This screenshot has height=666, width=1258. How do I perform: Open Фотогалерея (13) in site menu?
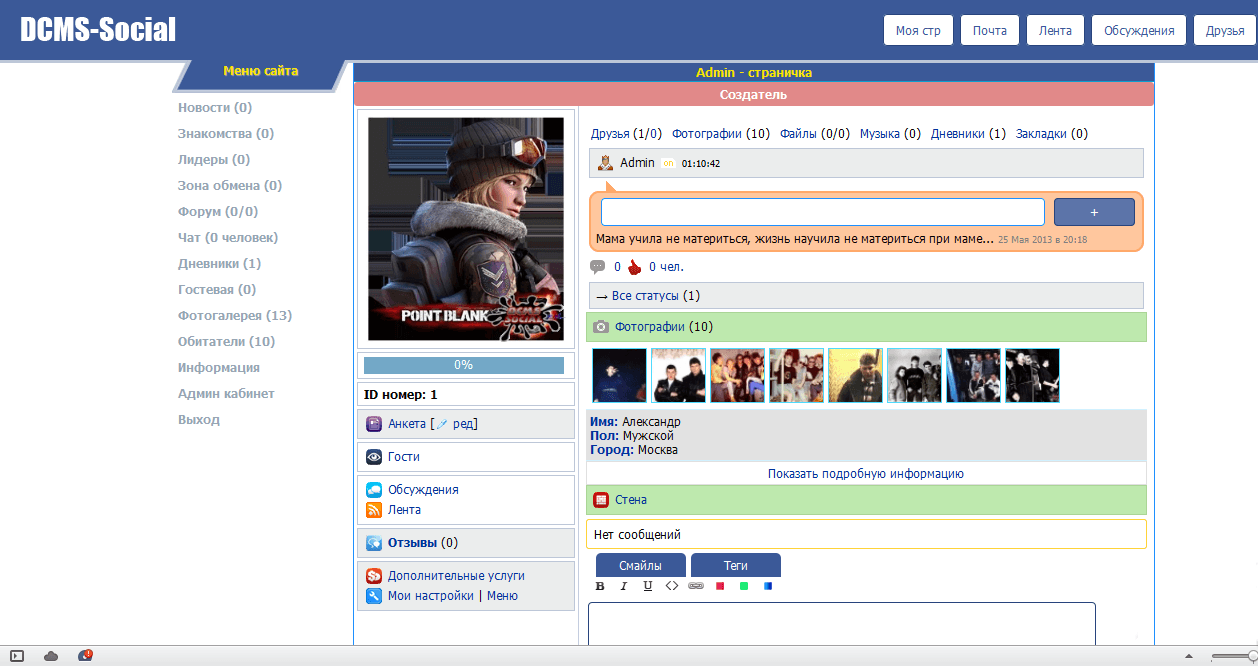click(x=235, y=316)
